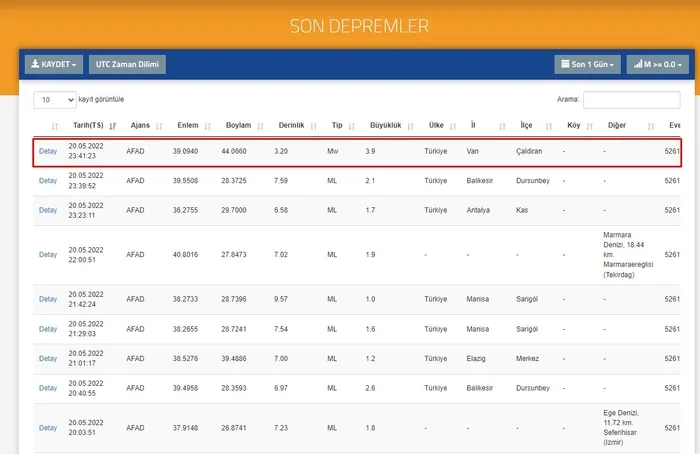Click the Boylam column header text
The width and height of the screenshot is (700, 454).
coord(238,125)
